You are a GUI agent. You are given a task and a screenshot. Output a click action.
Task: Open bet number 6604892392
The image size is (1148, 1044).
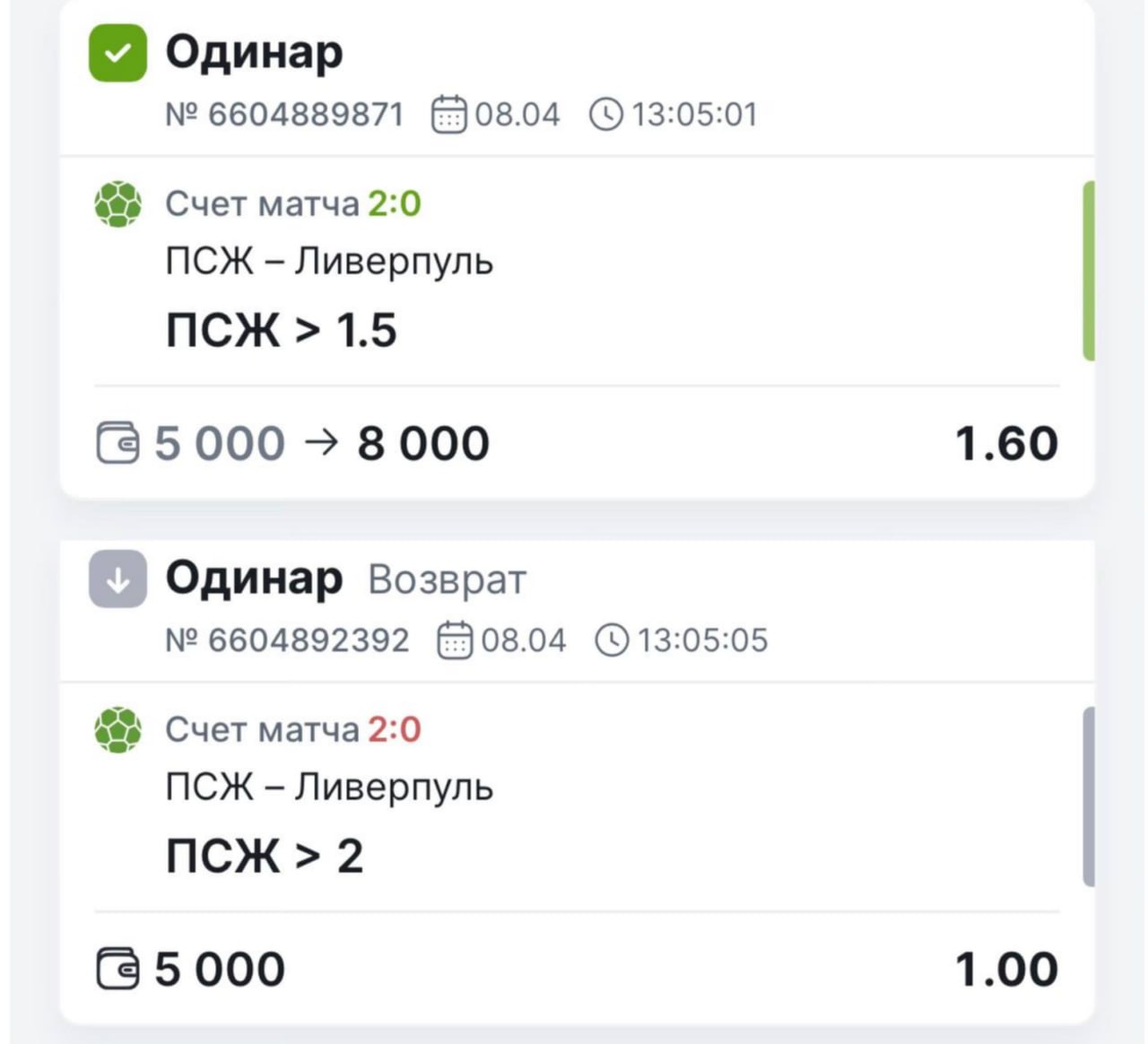(287, 640)
